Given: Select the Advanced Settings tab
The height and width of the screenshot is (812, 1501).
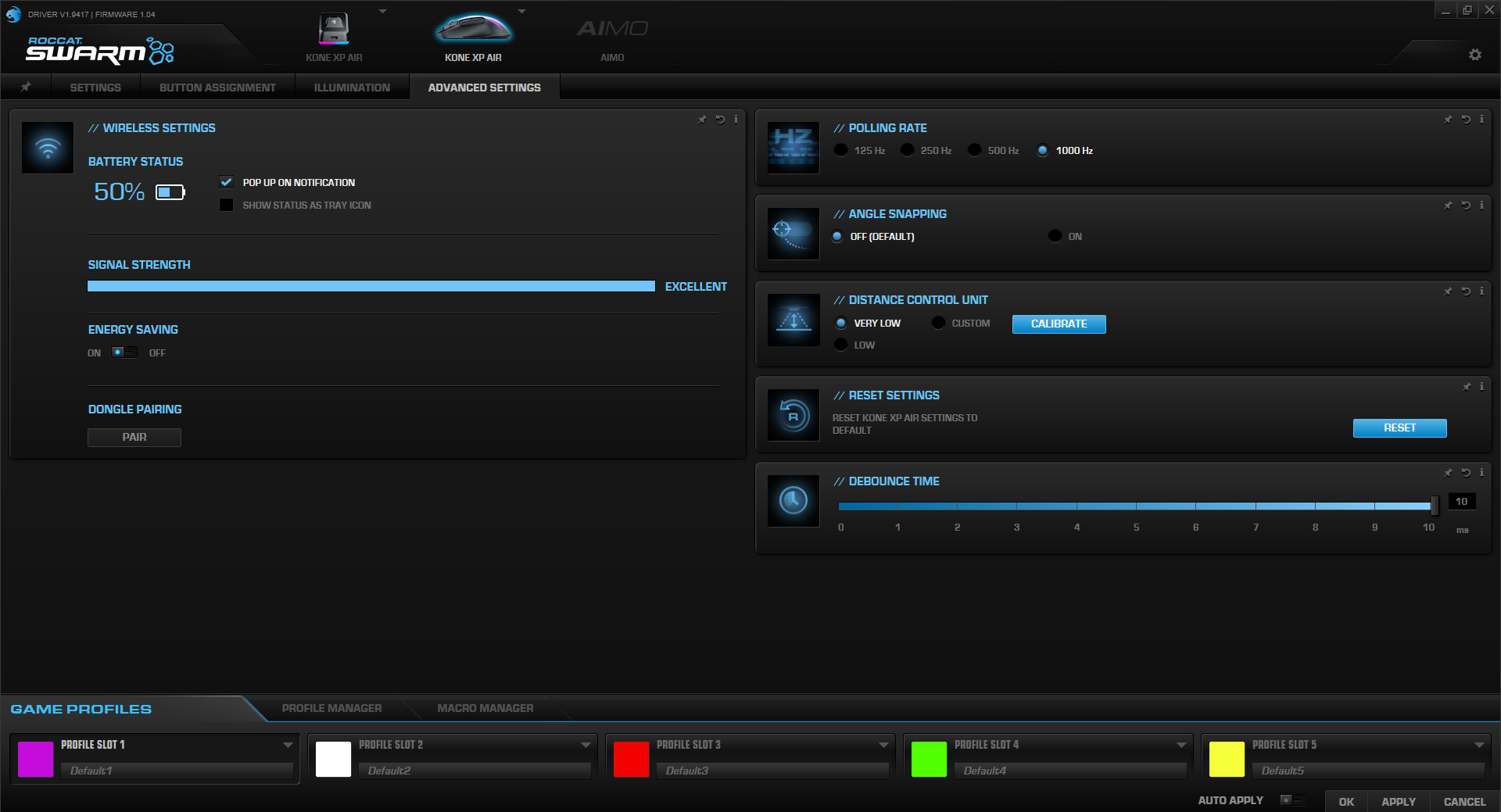Looking at the screenshot, I should pyautogui.click(x=485, y=88).
